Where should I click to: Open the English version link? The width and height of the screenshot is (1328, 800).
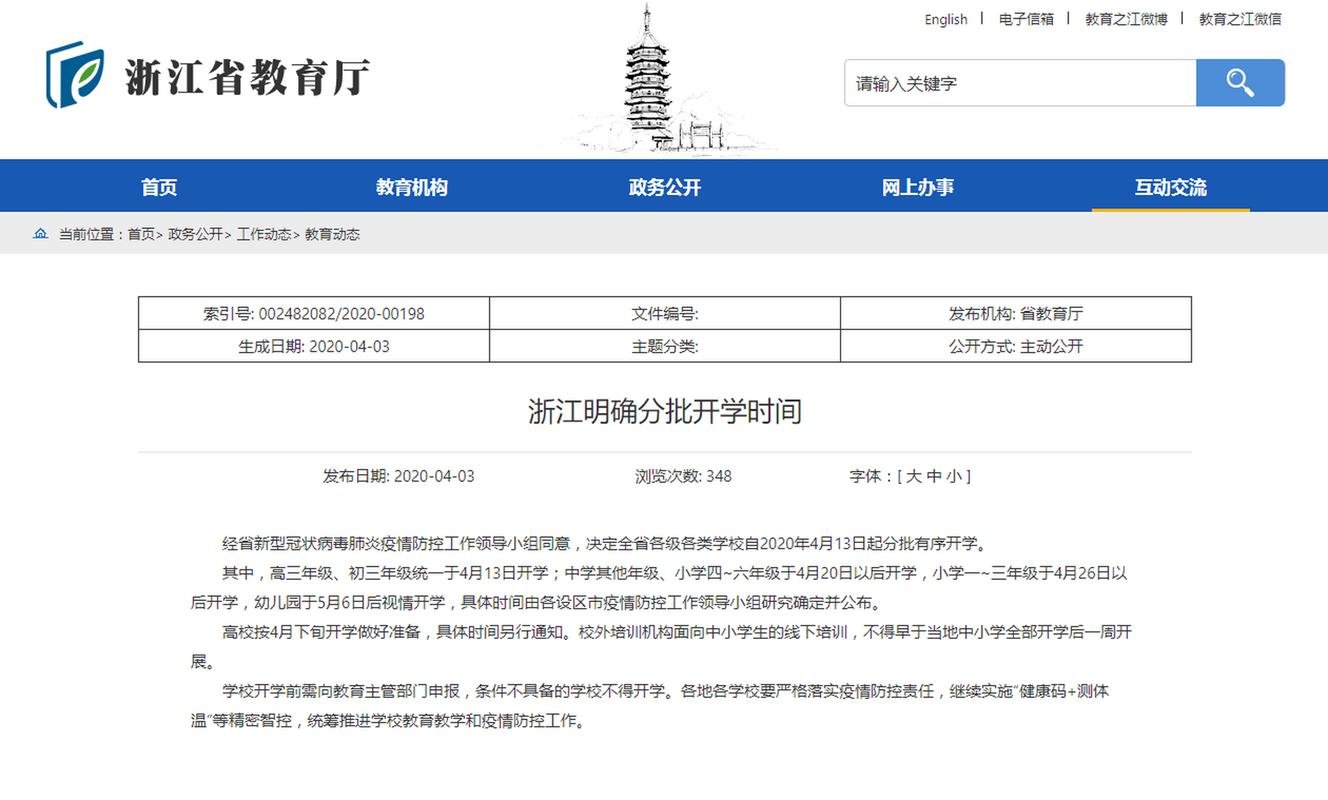[945, 19]
